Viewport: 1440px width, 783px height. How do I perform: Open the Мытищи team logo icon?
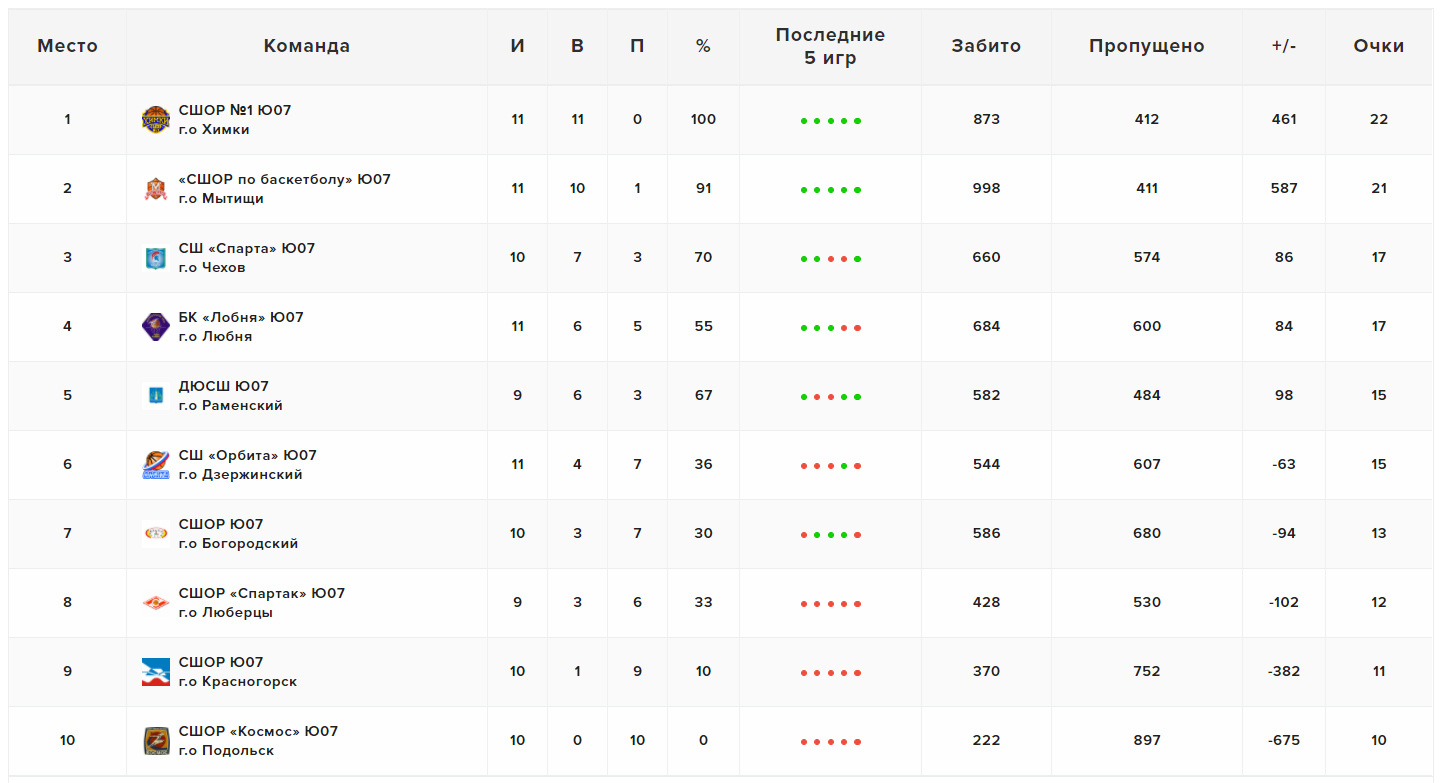[x=156, y=189]
